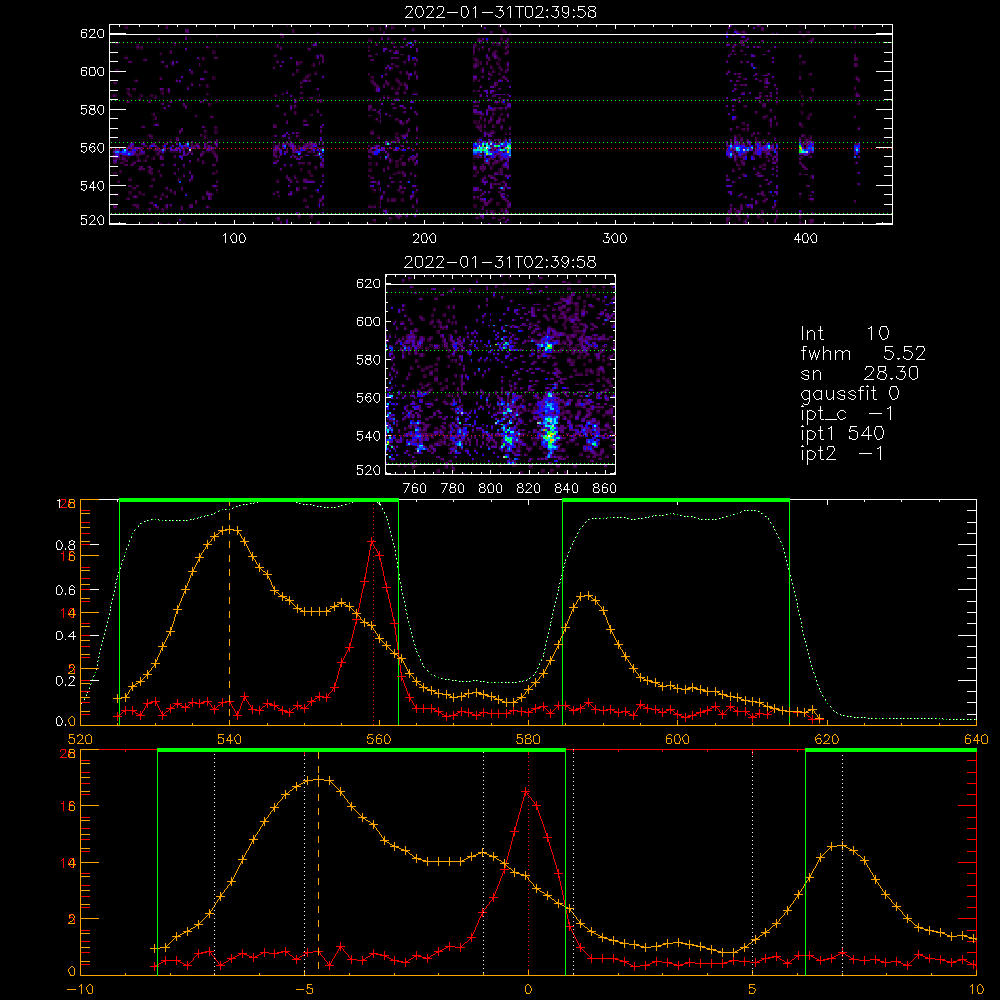
Task: Click the red curve peak at 0 in the bottom plot
Action: 527,792
